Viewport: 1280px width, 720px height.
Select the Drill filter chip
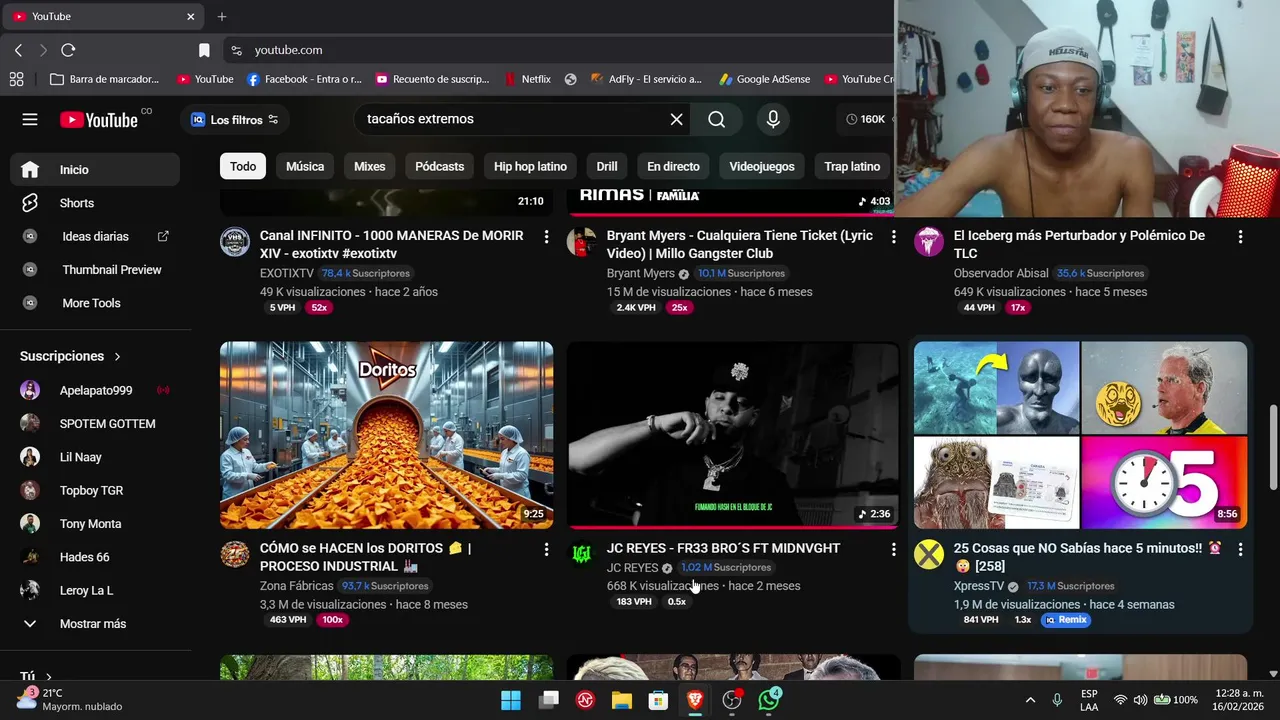pyautogui.click(x=607, y=166)
